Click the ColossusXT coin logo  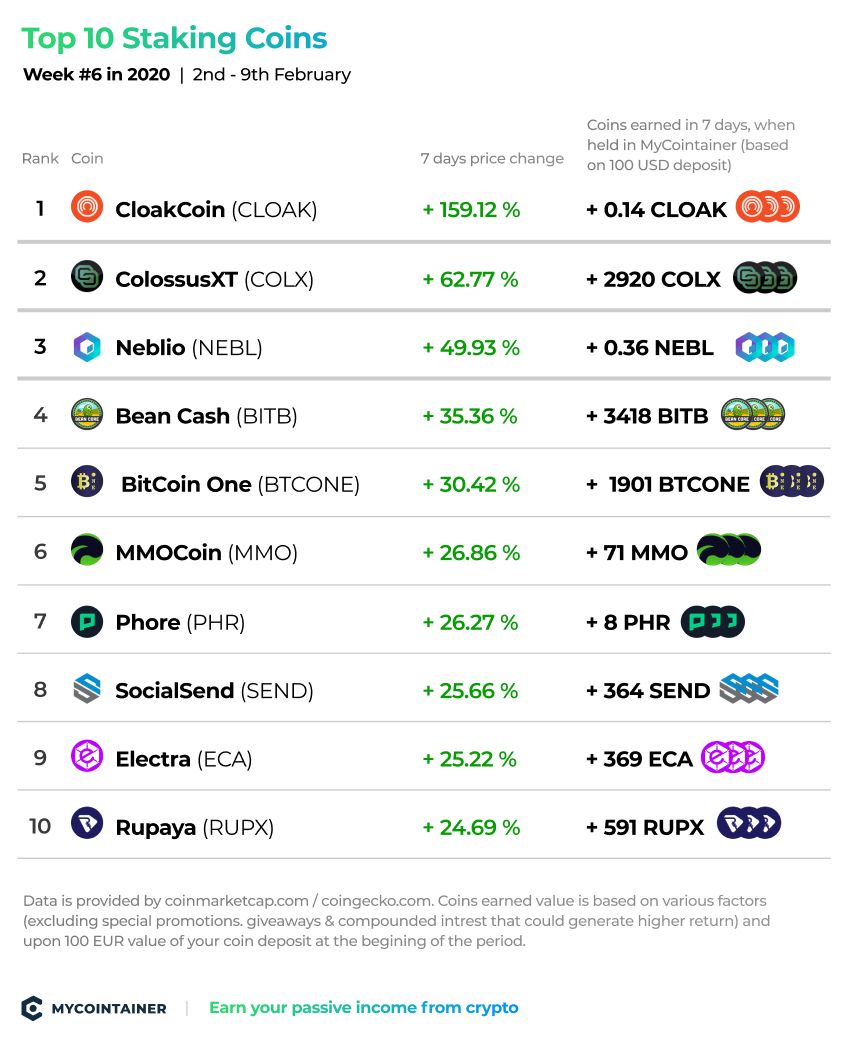pyautogui.click(x=87, y=276)
